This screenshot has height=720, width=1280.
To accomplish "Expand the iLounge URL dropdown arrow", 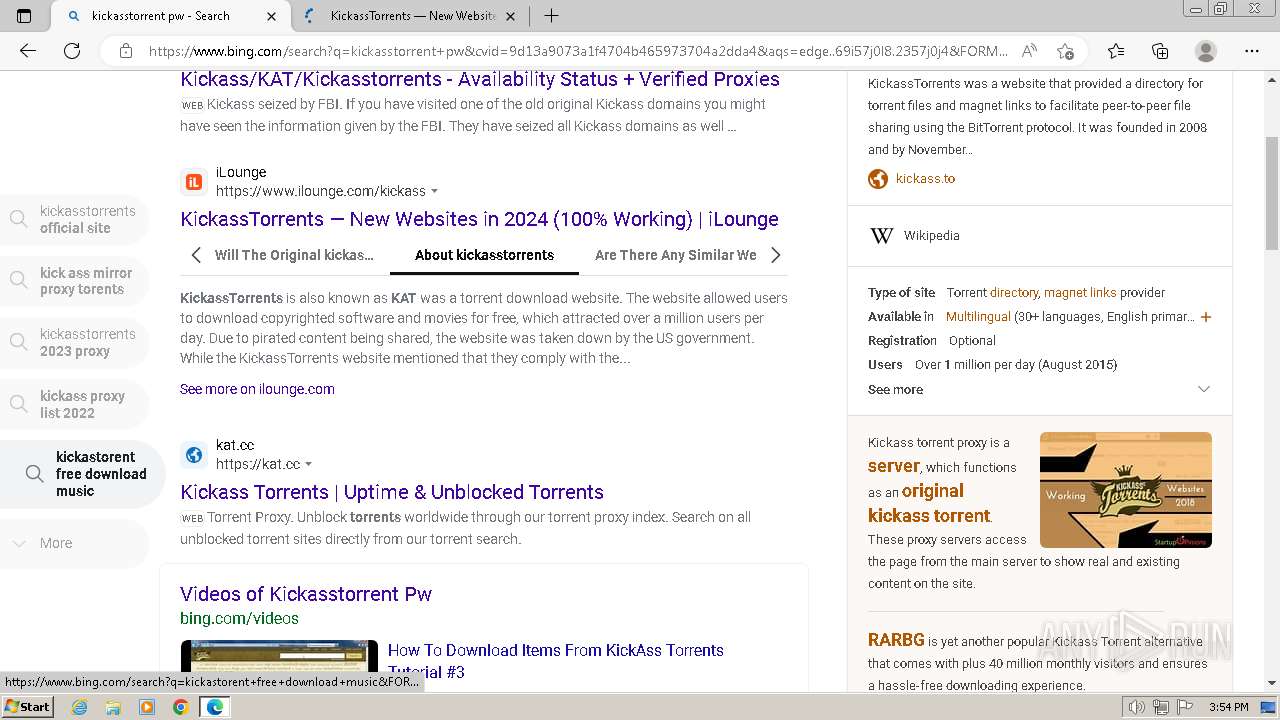I will coord(434,191).
